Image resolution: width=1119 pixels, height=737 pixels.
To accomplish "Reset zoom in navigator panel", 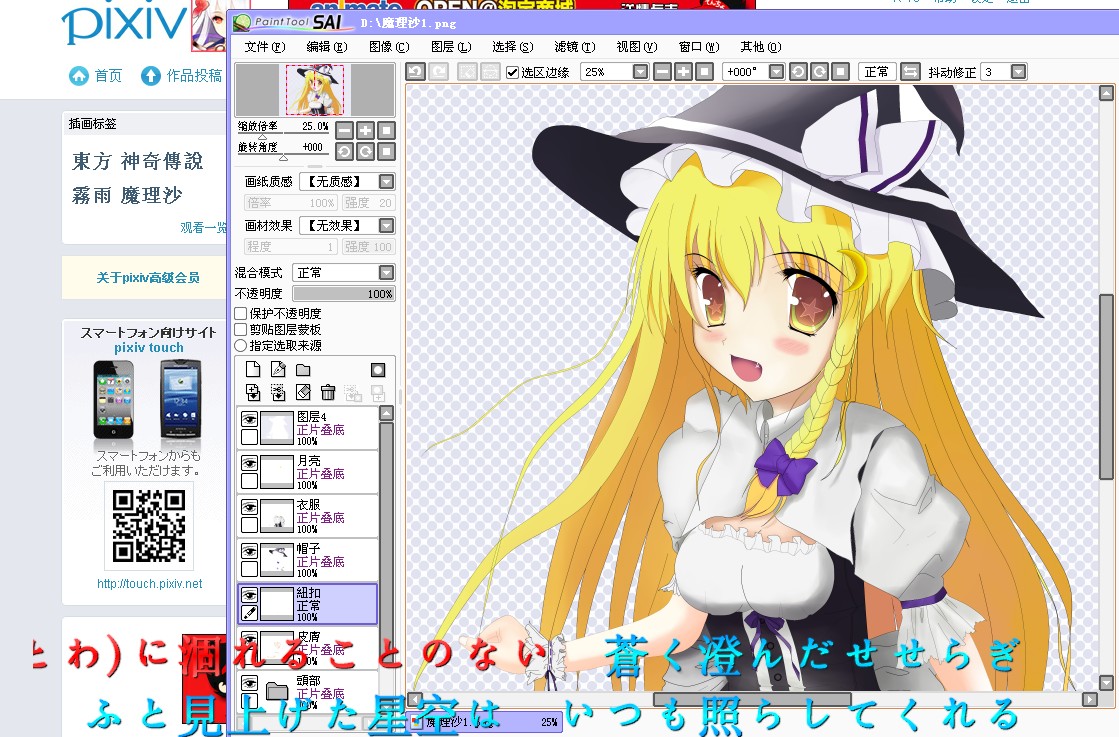I will coord(386,131).
